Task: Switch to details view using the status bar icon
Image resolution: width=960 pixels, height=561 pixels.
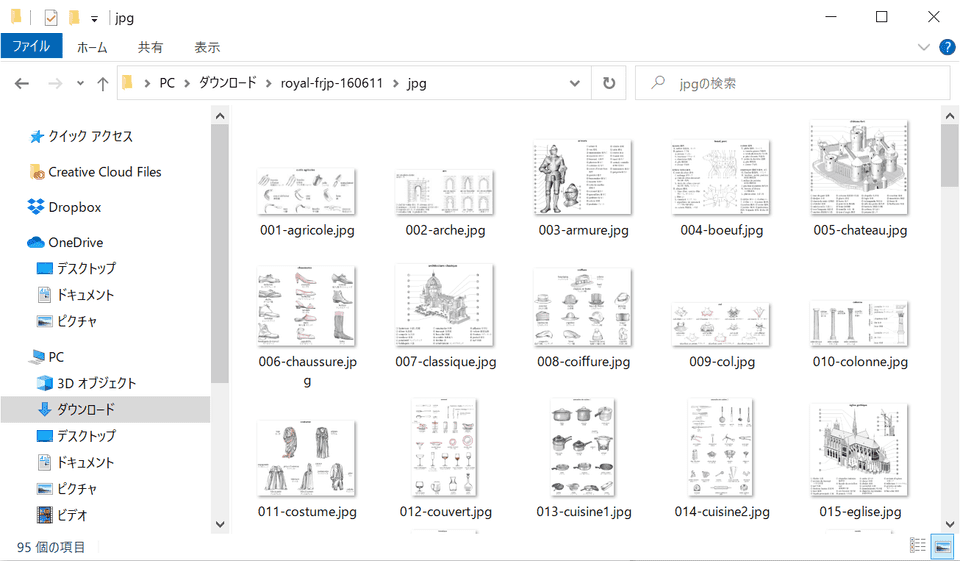Action: 918,546
